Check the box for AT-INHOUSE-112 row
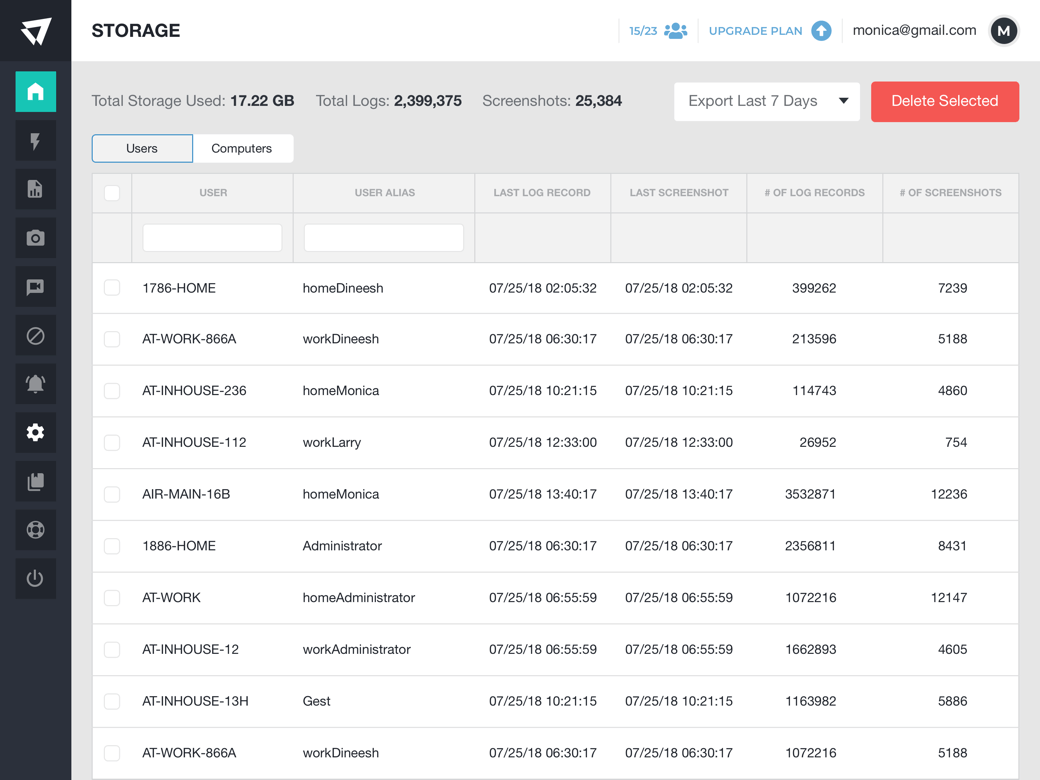This screenshot has height=780, width=1040. click(112, 442)
